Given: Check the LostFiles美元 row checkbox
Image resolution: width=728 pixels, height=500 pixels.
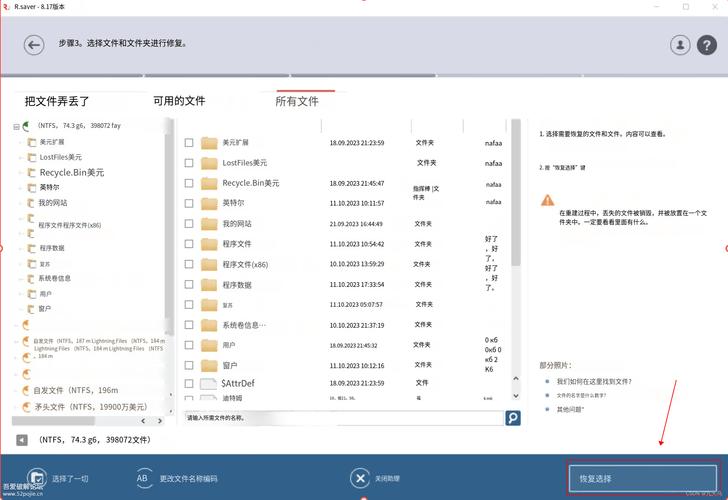Looking at the screenshot, I should [189, 163].
